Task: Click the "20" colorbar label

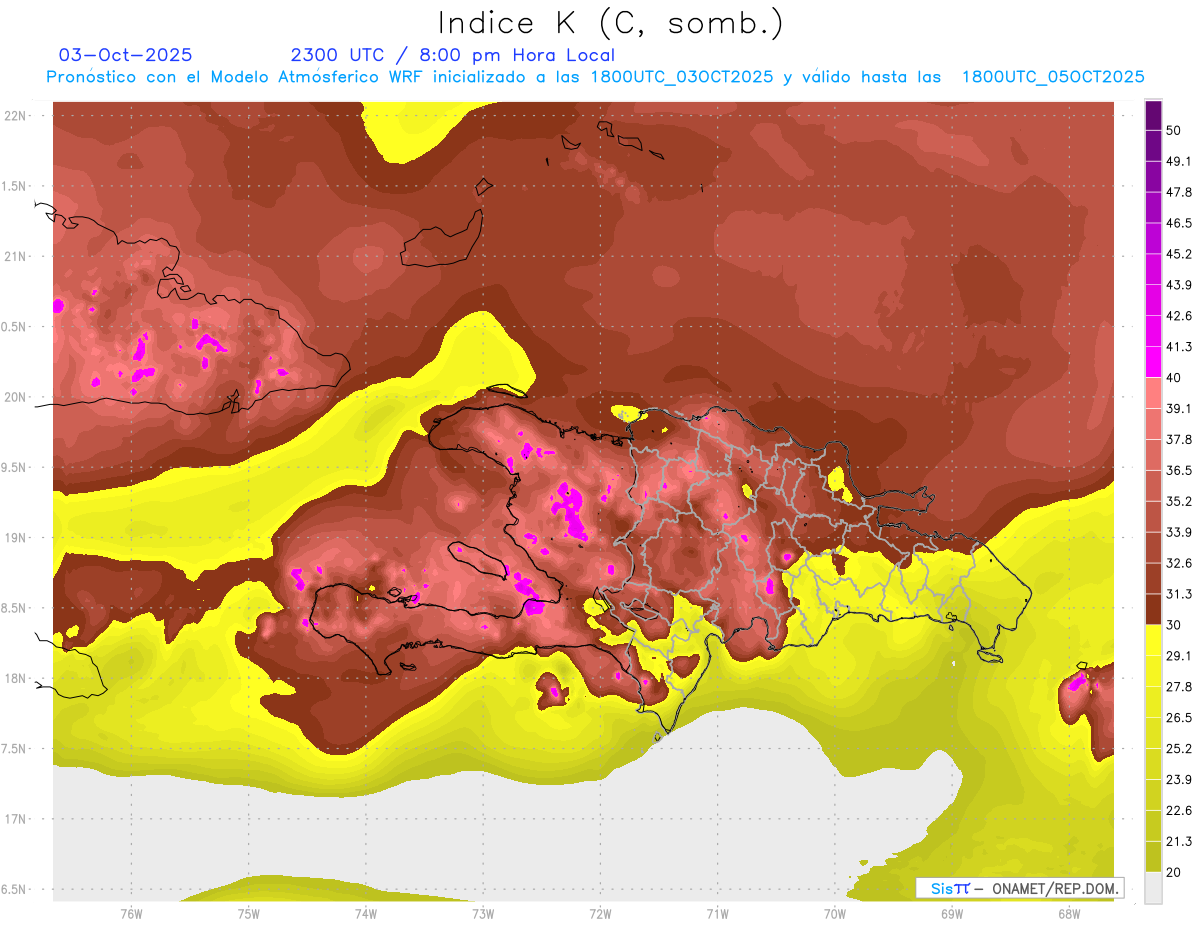Action: pyautogui.click(x=1175, y=872)
